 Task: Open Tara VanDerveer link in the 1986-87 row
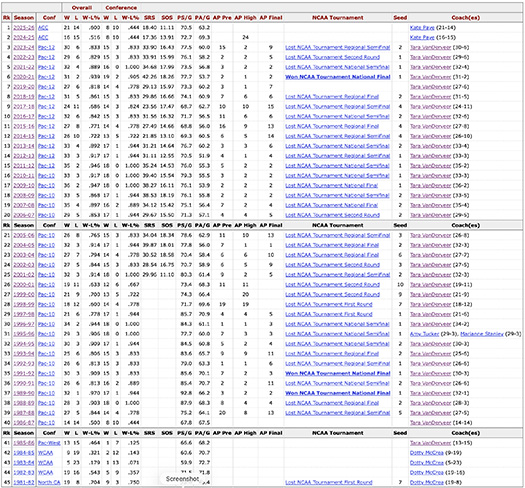430,422
